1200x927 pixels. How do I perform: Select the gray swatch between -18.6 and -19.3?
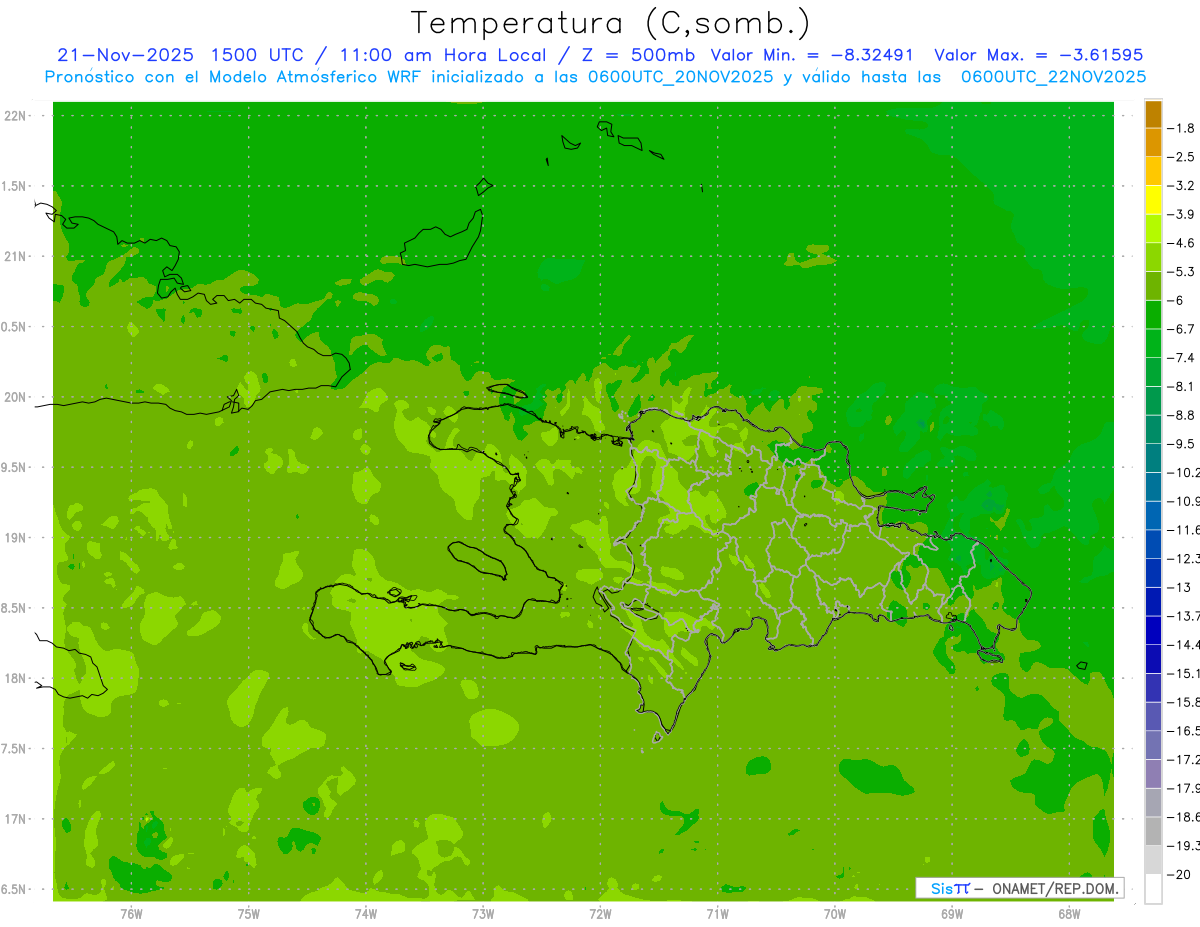[1153, 832]
